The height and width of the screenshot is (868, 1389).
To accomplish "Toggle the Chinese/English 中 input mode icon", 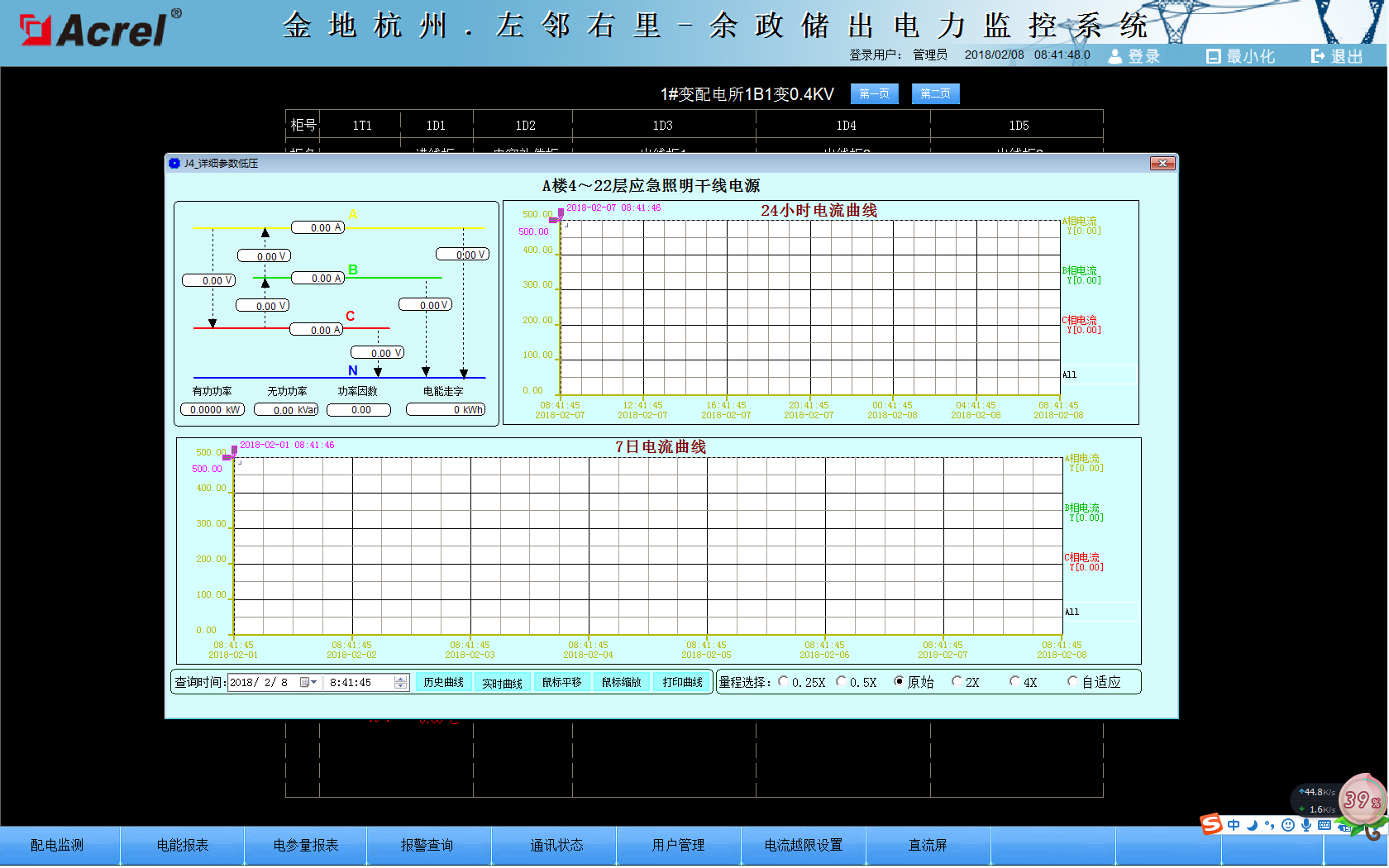I will point(1234,825).
